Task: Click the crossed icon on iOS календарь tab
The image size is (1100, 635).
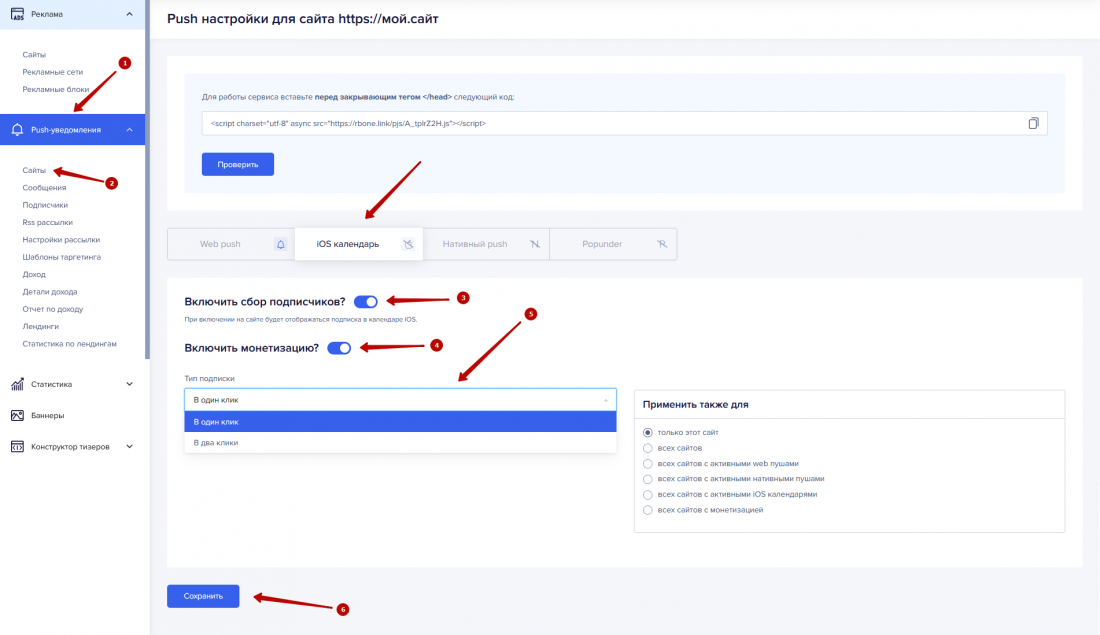Action: [408, 244]
